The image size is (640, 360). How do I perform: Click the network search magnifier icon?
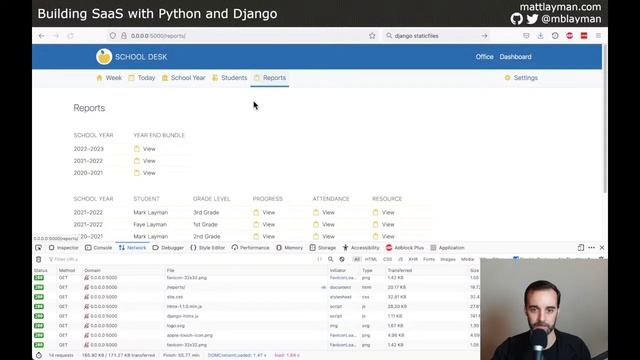coord(331,259)
